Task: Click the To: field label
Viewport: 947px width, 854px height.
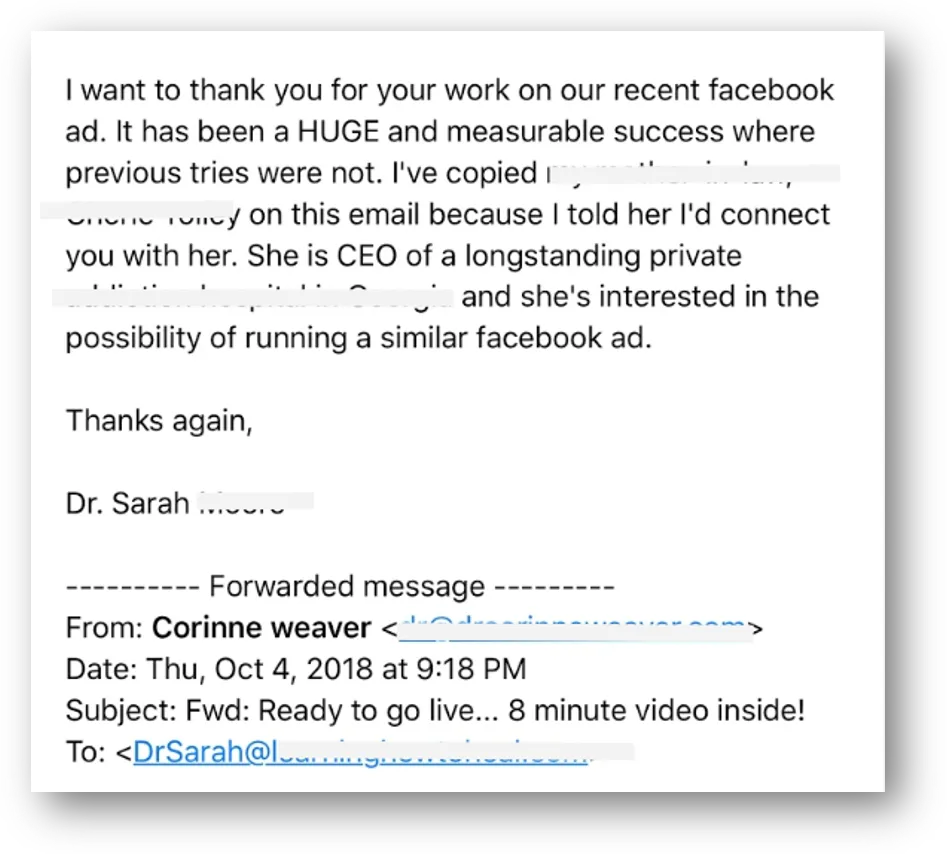Action: [88, 752]
